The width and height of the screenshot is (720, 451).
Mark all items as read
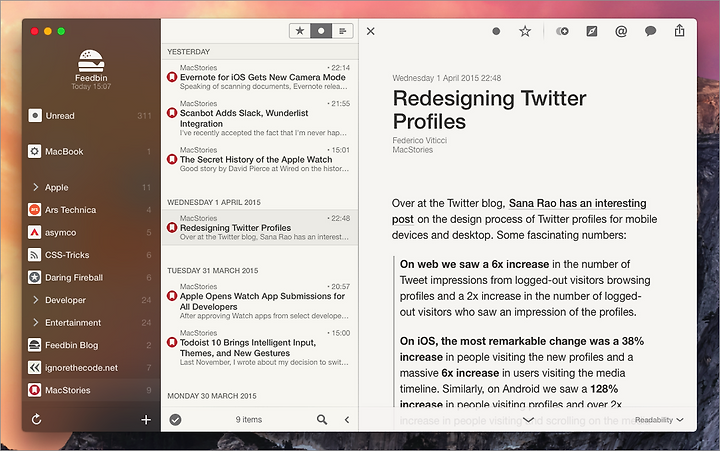coord(175,419)
